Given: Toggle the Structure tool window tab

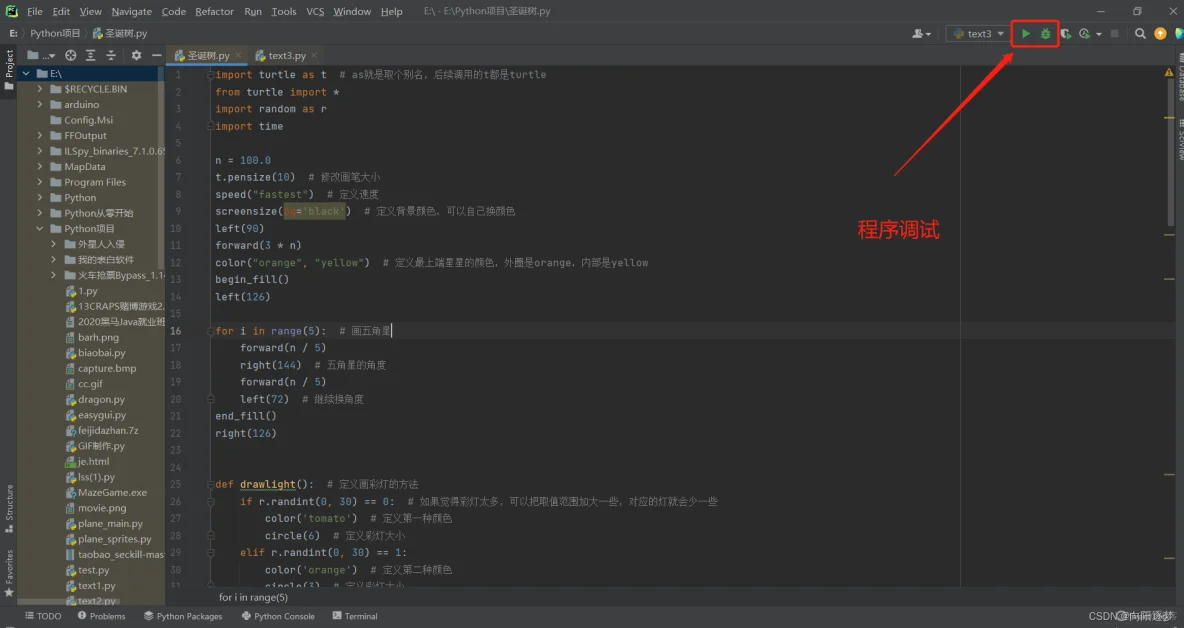Looking at the screenshot, I should [9, 509].
